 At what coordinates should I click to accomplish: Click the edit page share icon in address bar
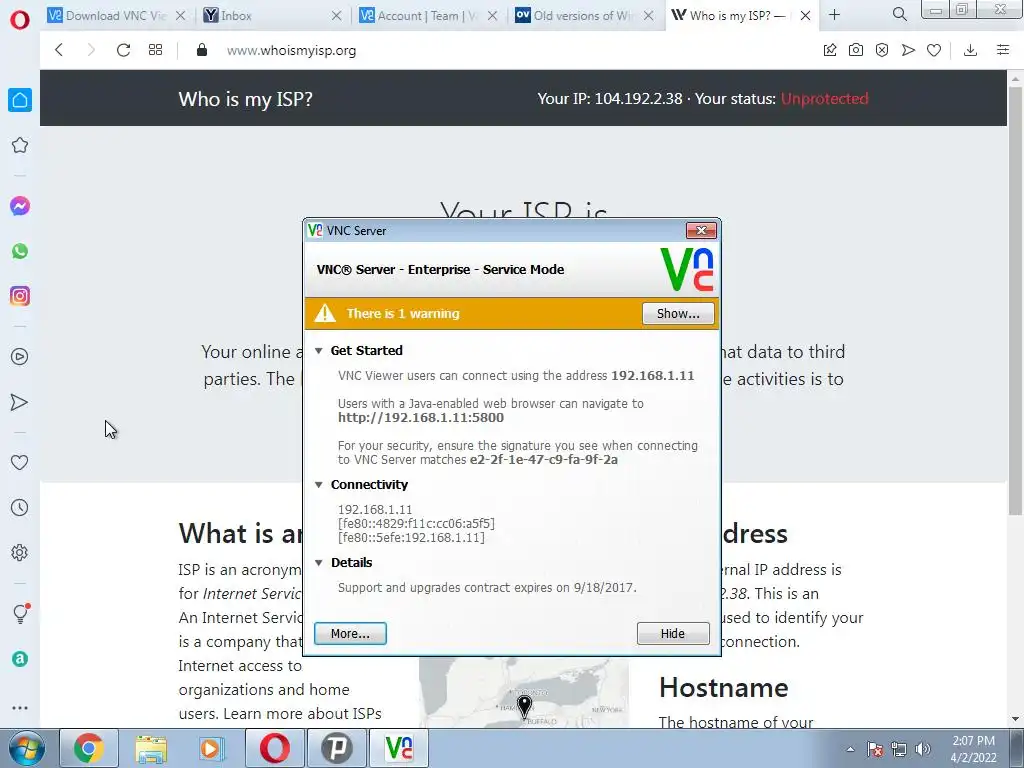[830, 50]
